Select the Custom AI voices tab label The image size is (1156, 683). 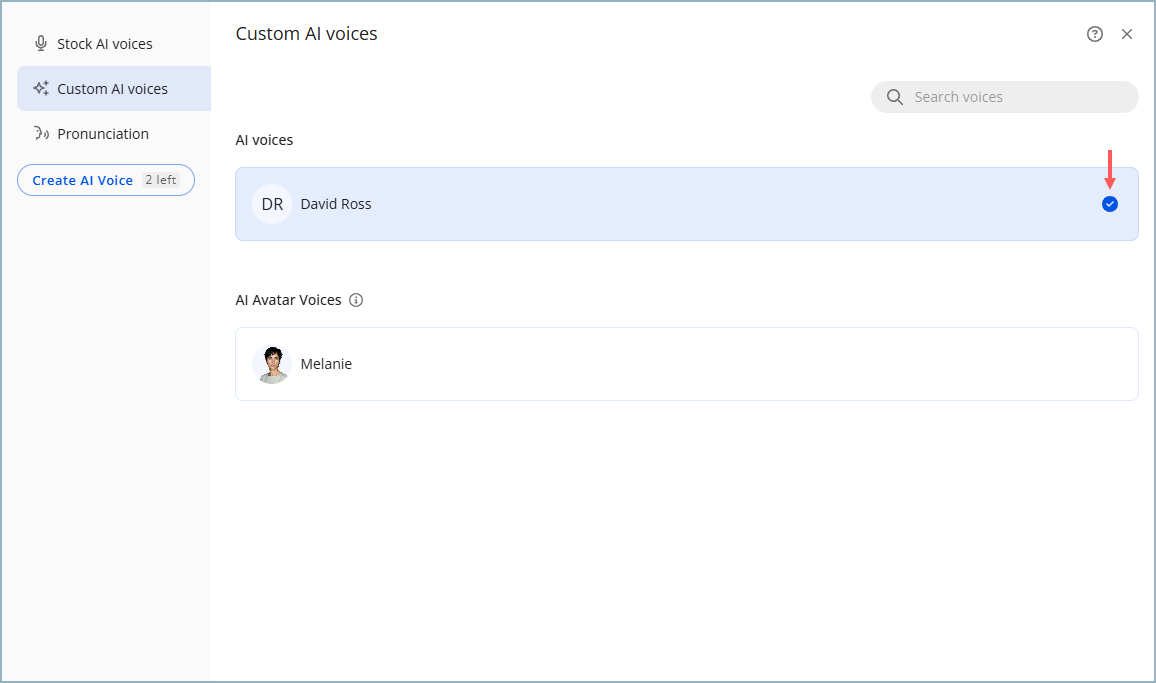coord(112,89)
